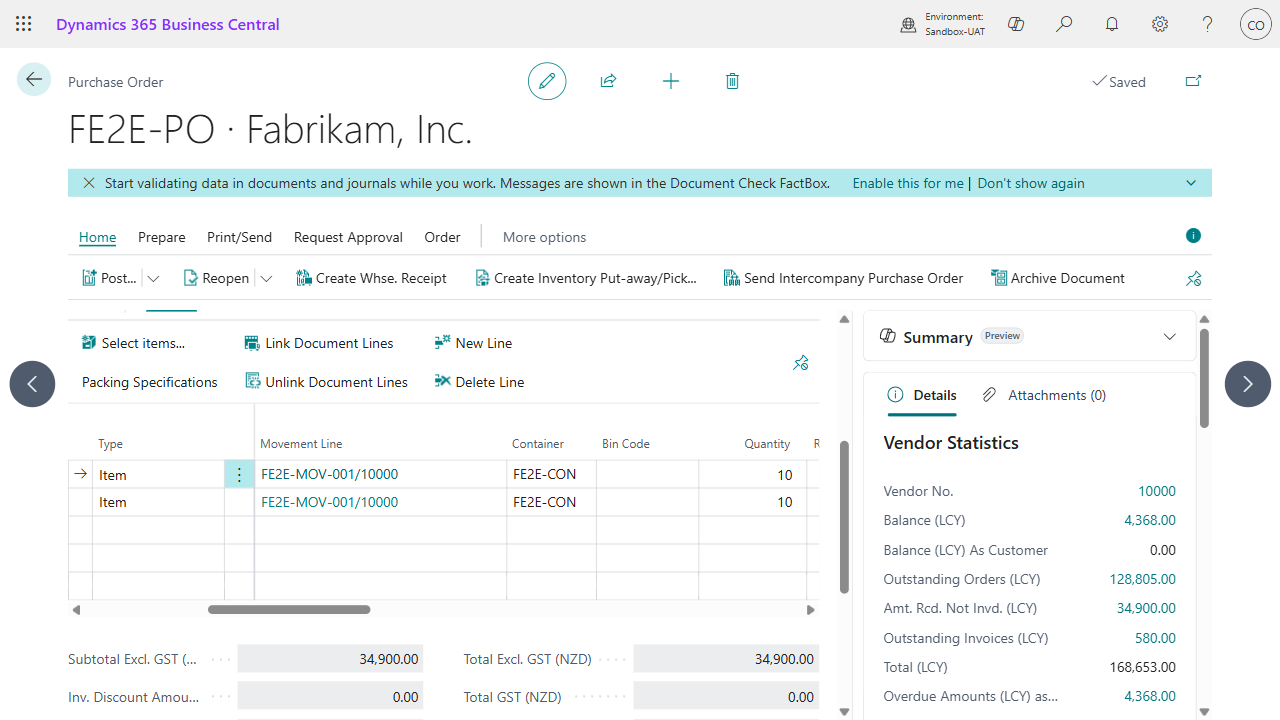The image size is (1280, 720).
Task: Go to previous record arrow
Action: click(x=32, y=383)
